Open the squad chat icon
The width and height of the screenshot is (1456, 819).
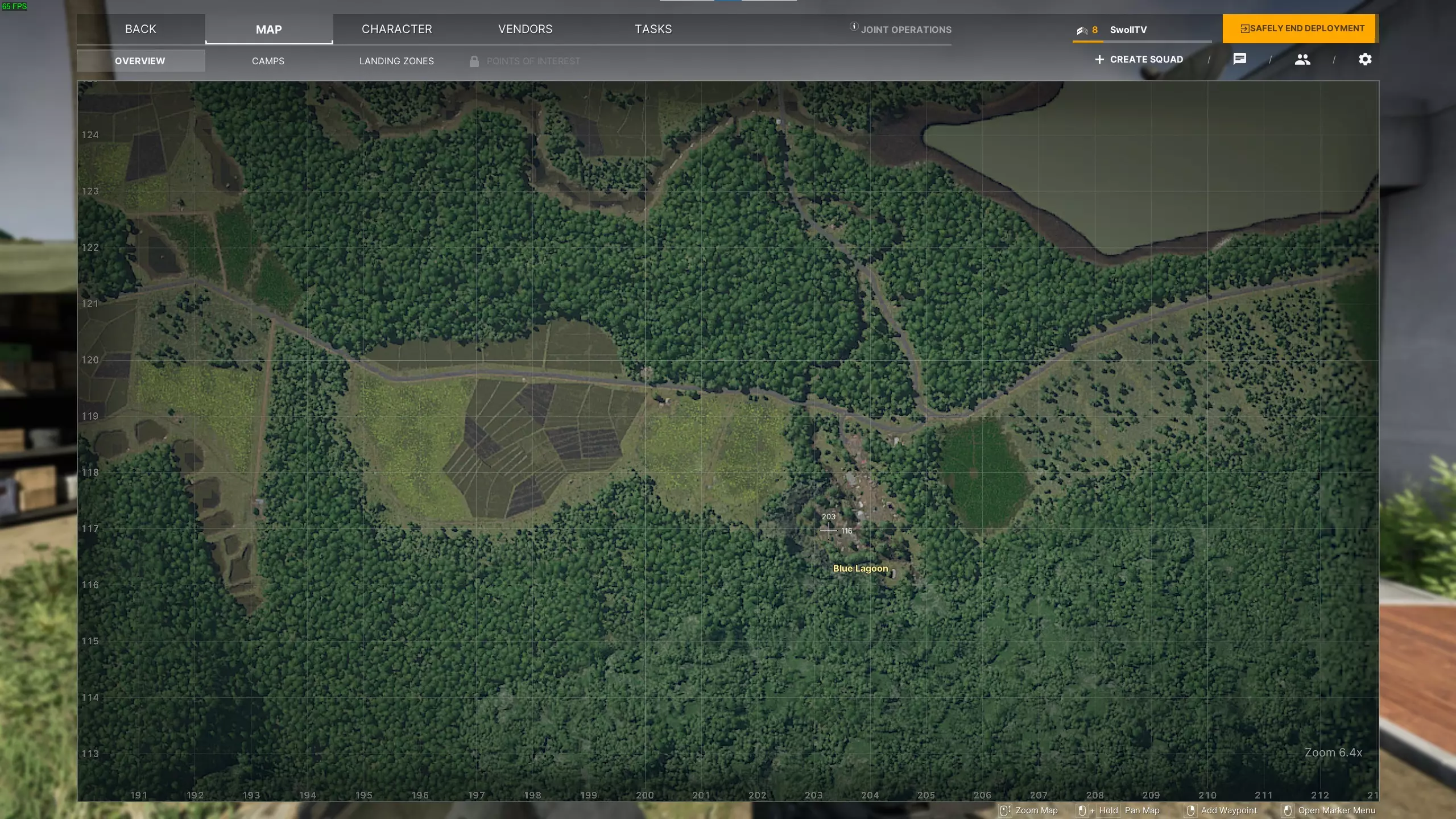point(1240,59)
